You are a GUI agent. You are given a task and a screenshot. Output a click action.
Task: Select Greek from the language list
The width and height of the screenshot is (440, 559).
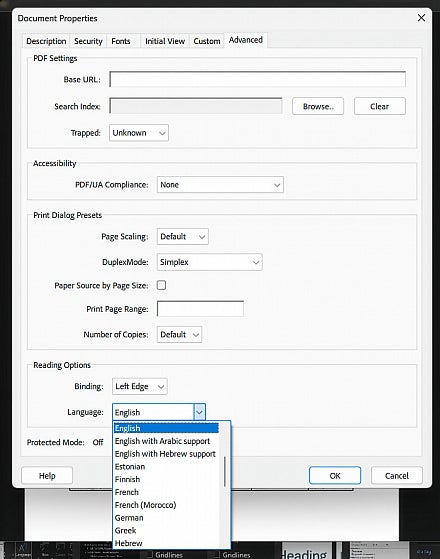(166, 530)
